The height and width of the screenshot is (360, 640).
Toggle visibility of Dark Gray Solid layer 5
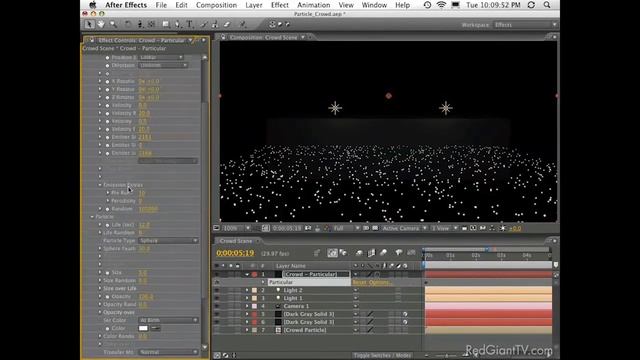pyautogui.click(x=216, y=314)
